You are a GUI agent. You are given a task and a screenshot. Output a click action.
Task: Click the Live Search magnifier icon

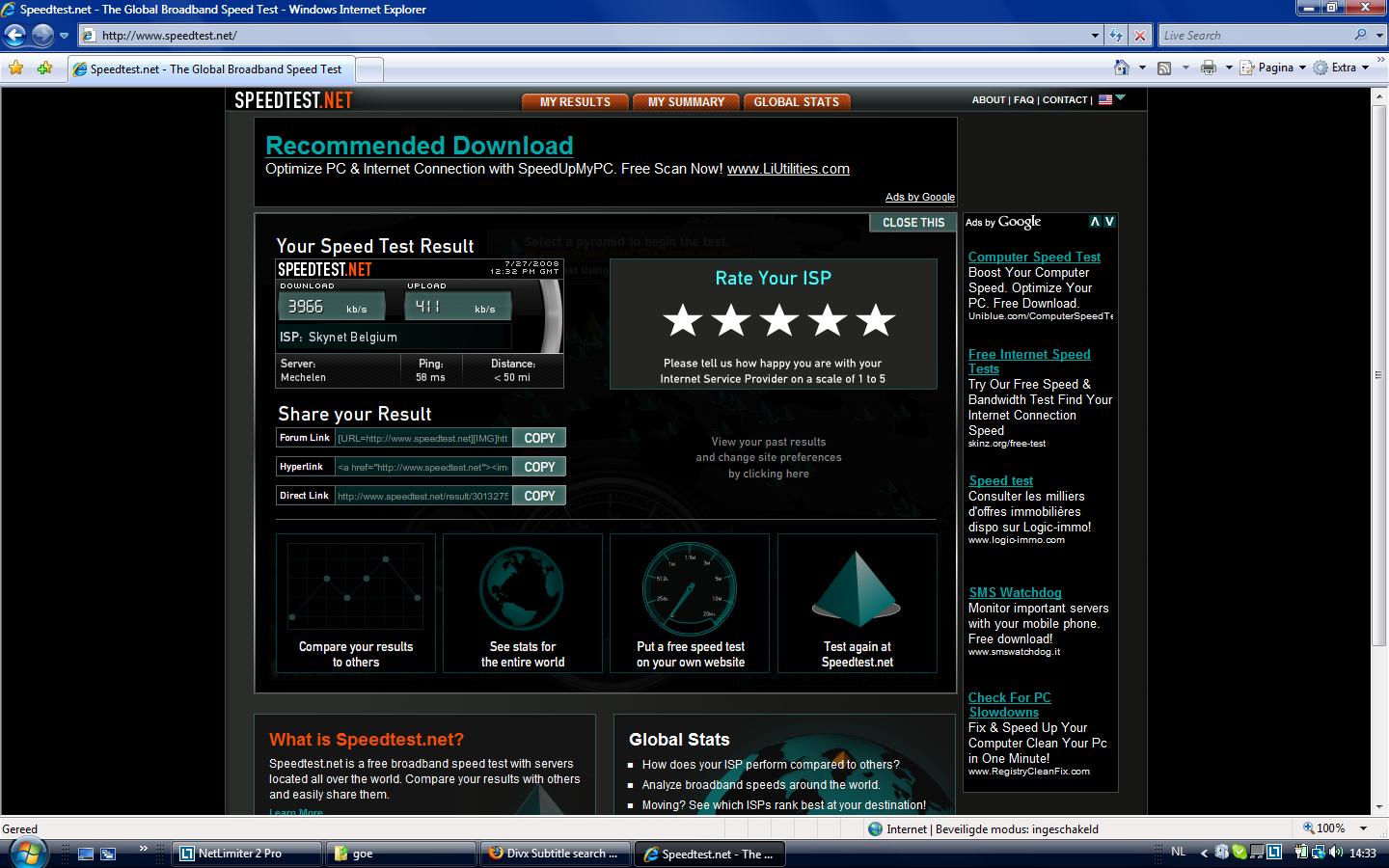tap(1360, 36)
